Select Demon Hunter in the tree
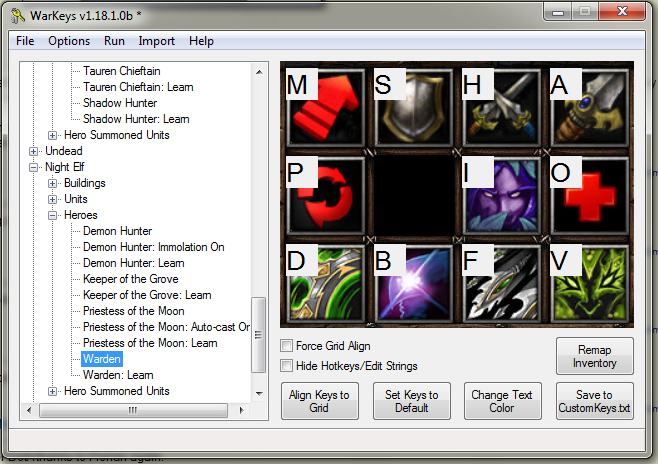This screenshot has height=464, width=658. [x=118, y=231]
